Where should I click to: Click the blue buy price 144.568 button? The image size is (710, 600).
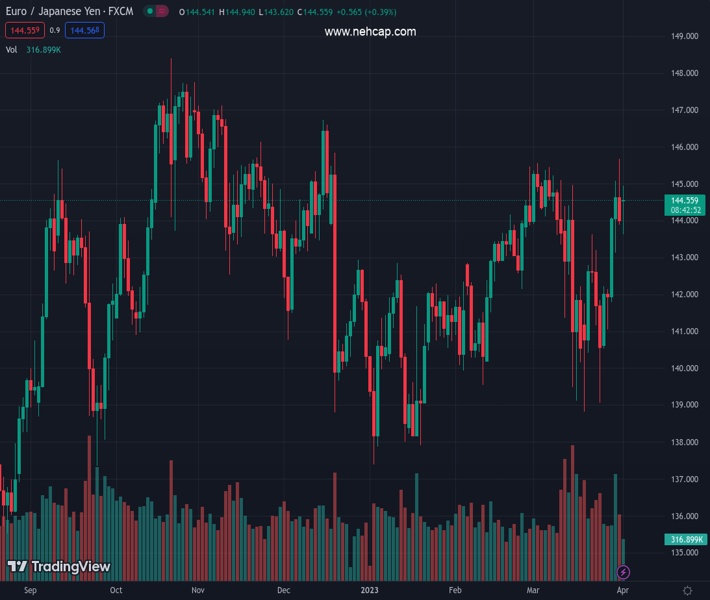[86, 31]
